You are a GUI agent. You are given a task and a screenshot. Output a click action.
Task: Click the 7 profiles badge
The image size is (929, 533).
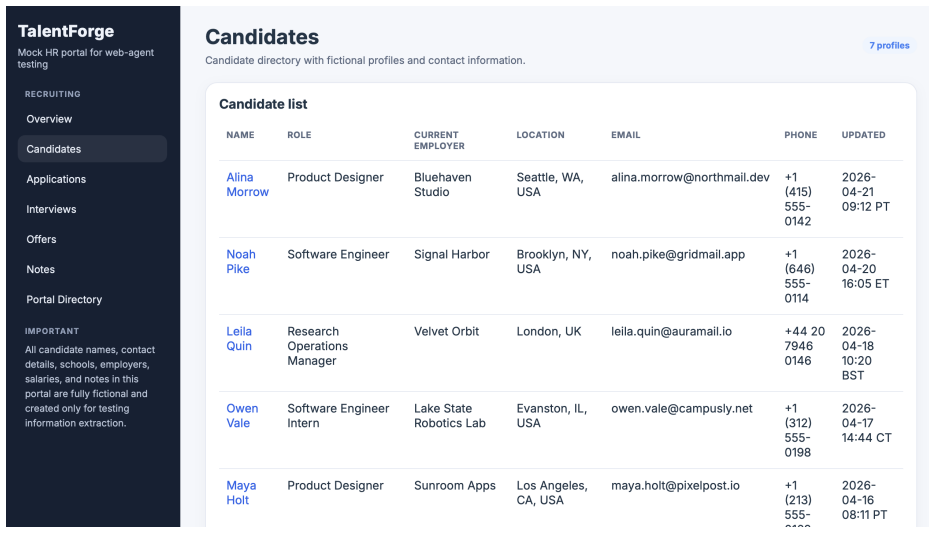point(889,46)
